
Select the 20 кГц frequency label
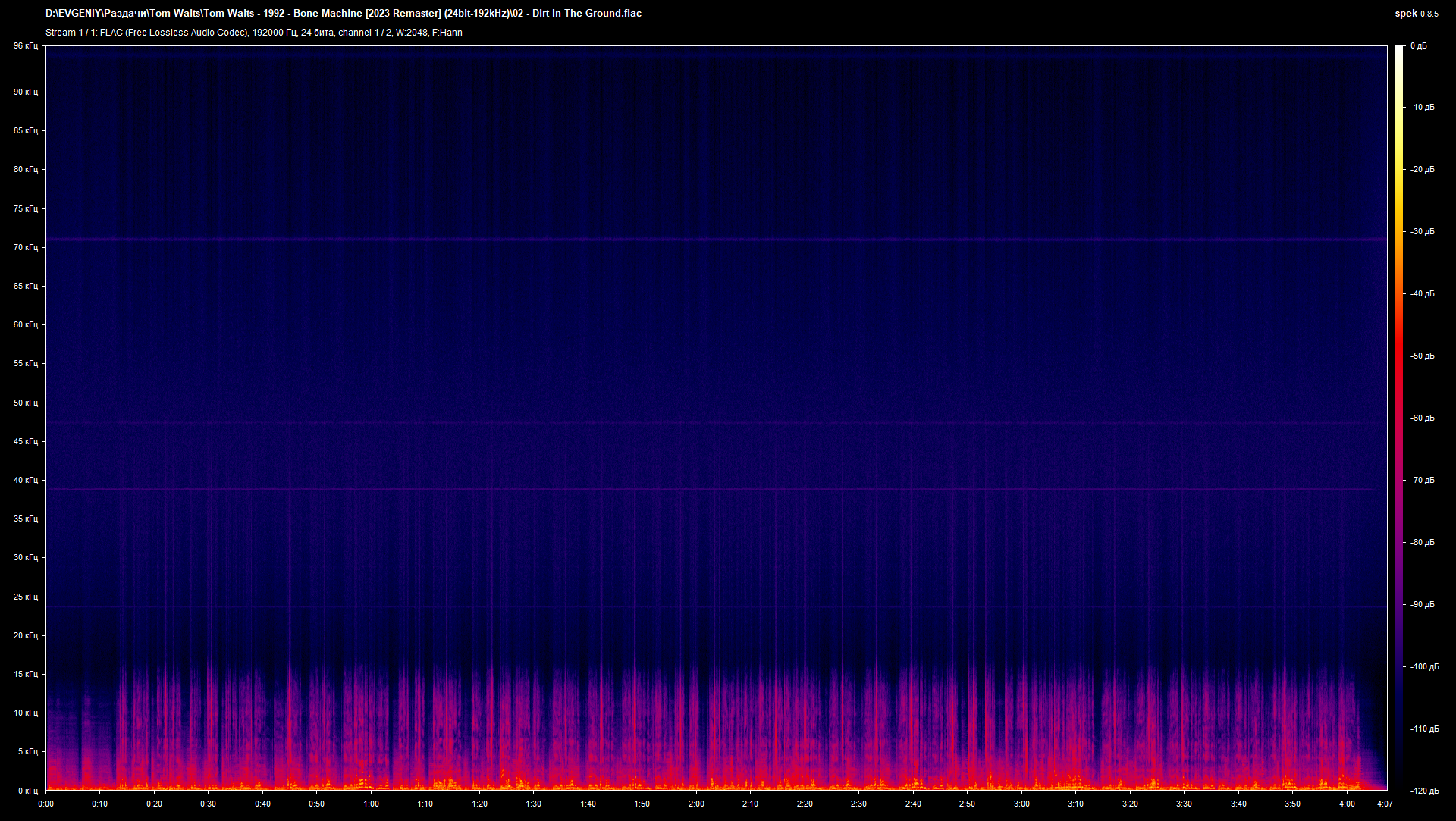click(x=25, y=635)
